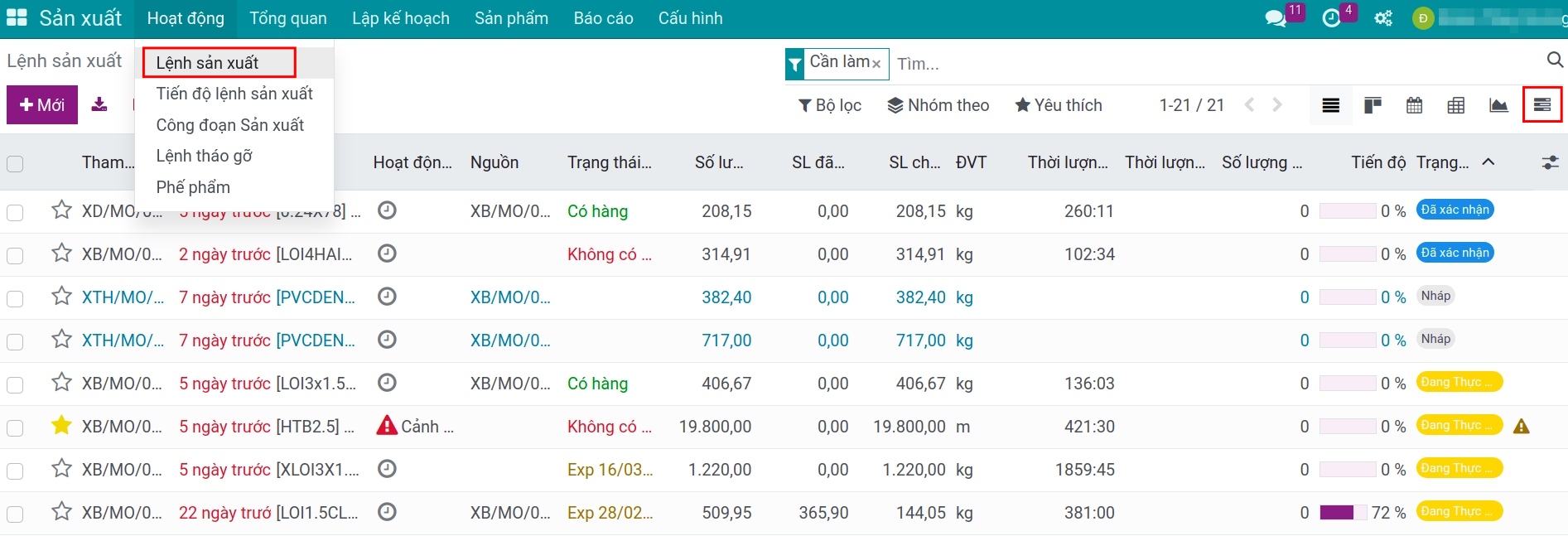Image resolution: width=1568 pixels, height=536 pixels.
Task: Collapse the Hoạt động menu
Action: click(x=186, y=18)
